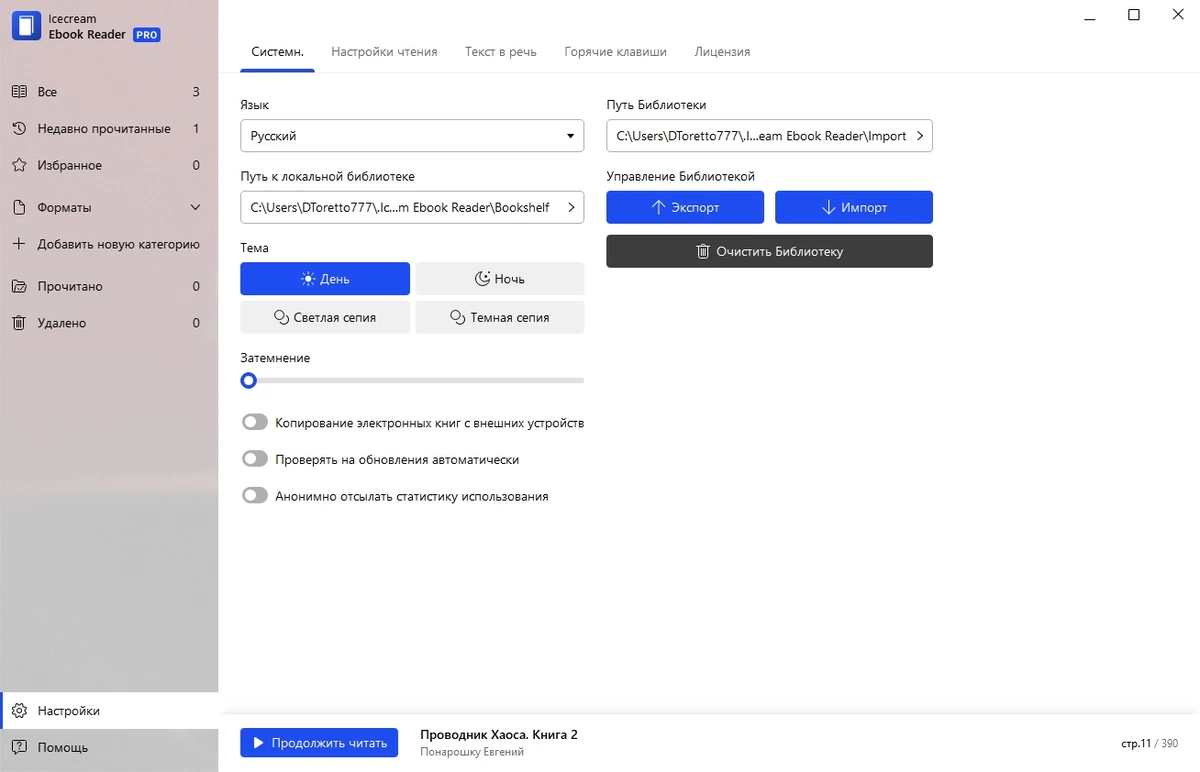
Task: Click the Затемнение slider handle
Action: [x=249, y=380]
